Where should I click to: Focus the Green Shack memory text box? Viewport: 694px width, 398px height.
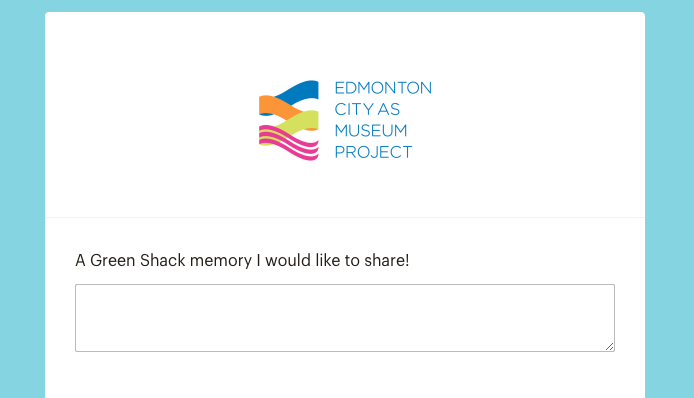coord(345,318)
